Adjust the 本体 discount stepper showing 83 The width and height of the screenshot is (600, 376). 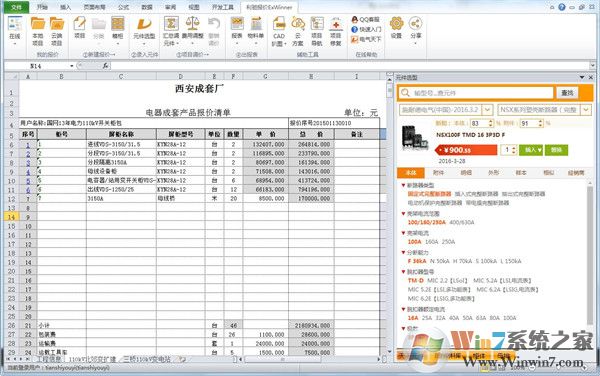coord(491,123)
